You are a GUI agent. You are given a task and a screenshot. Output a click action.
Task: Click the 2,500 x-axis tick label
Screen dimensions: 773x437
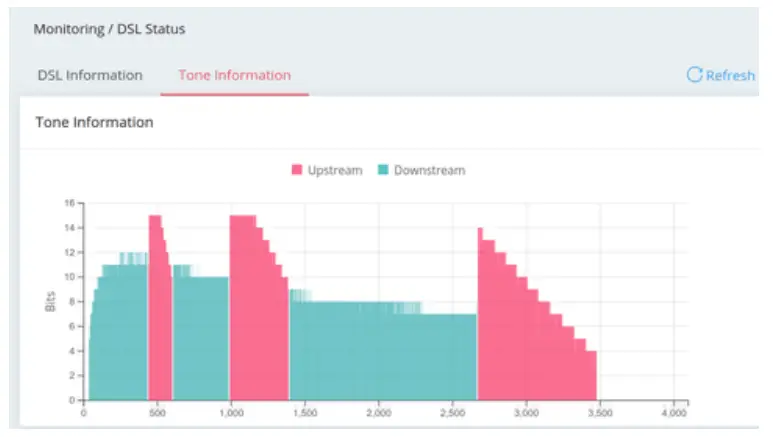click(x=453, y=413)
